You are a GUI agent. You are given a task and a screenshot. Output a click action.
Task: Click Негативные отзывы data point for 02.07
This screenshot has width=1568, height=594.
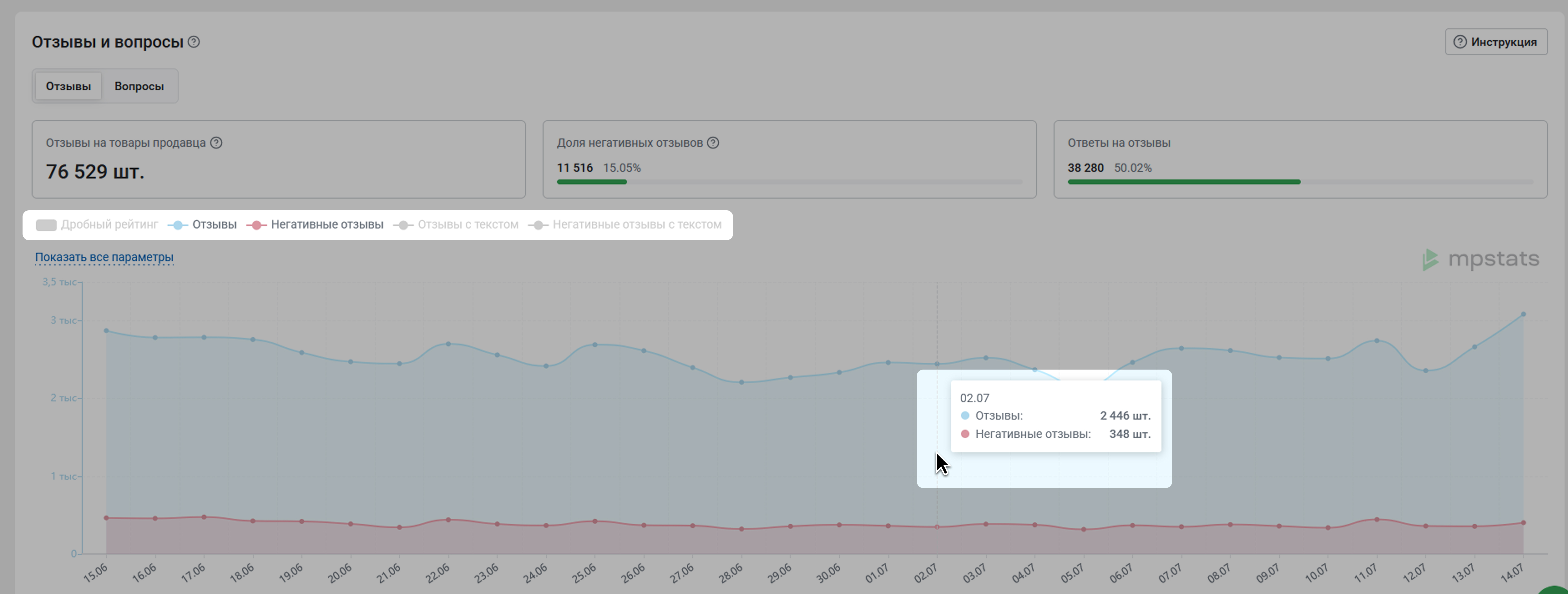click(x=937, y=527)
